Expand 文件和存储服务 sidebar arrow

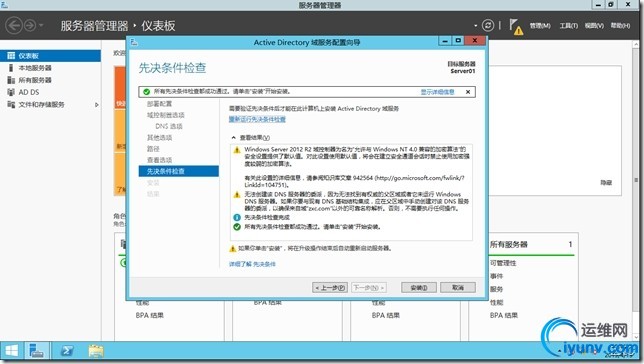[x=97, y=105]
